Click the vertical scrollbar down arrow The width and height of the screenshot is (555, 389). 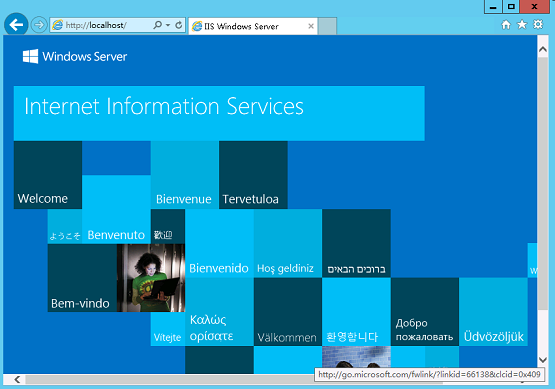coord(543,360)
